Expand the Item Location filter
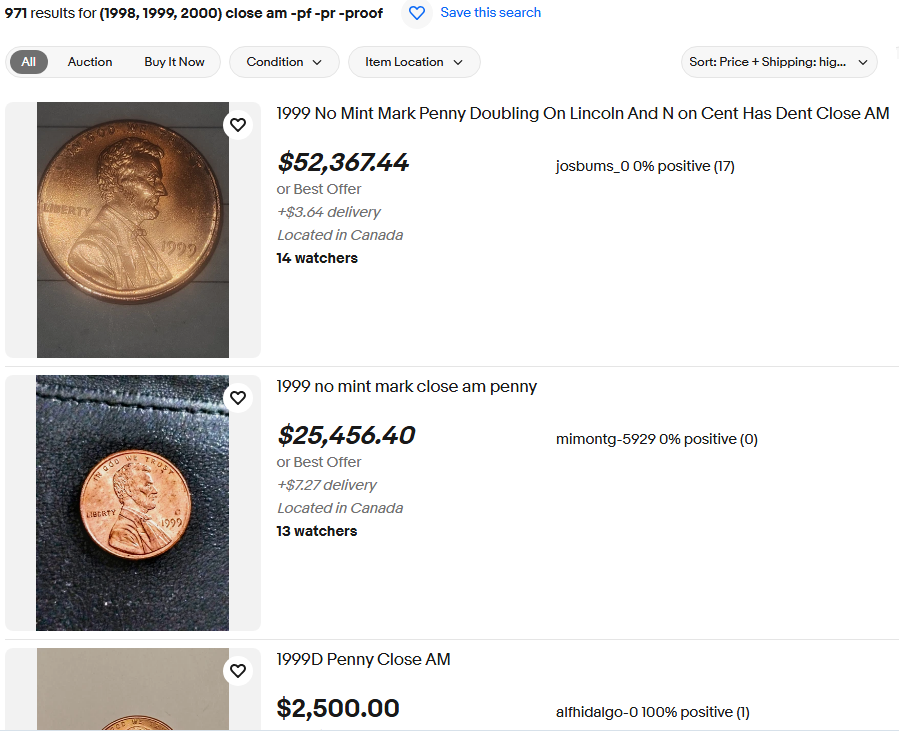Viewport: 899px width, 731px height. point(414,62)
